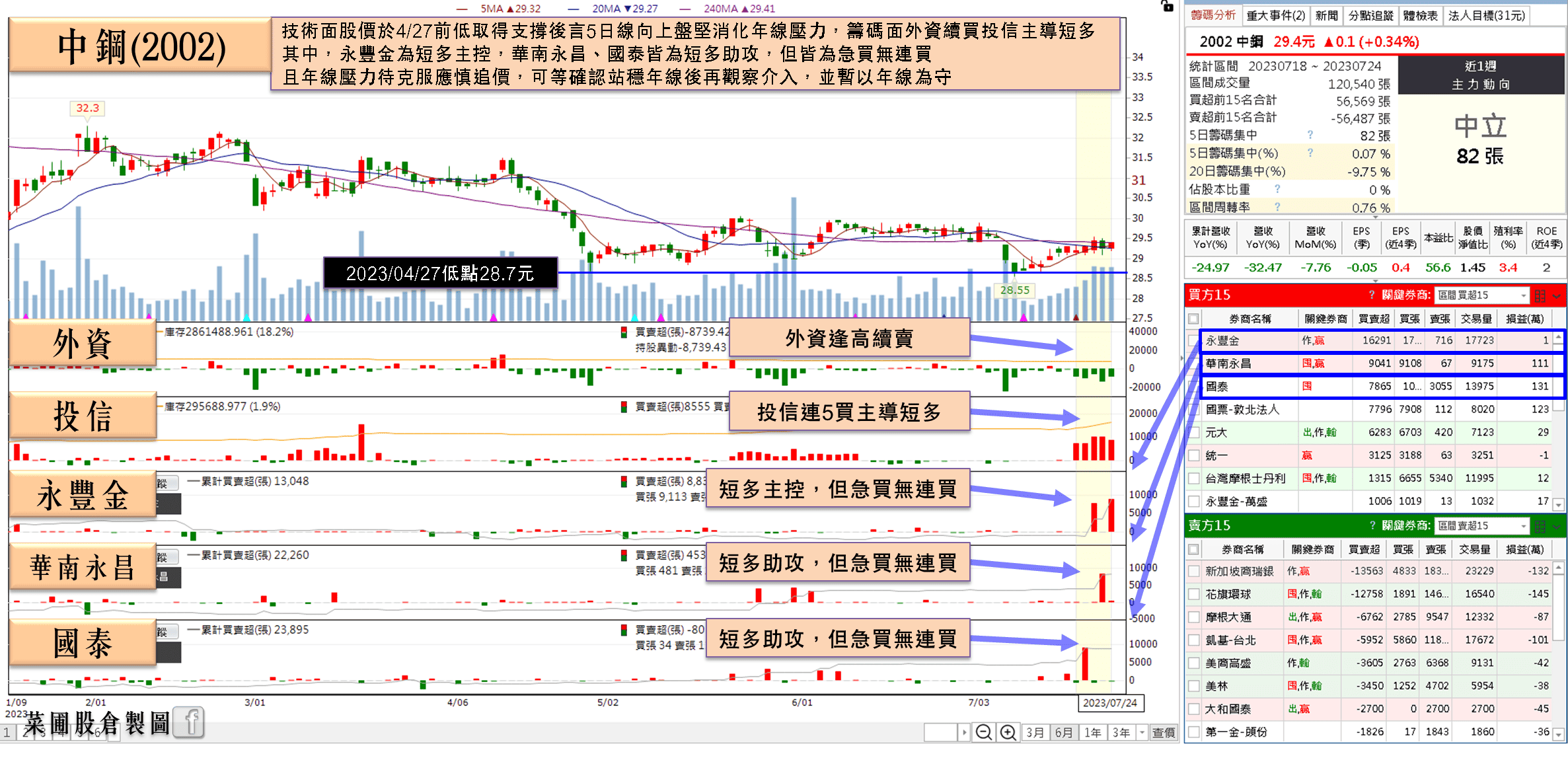Open the 區間賣超15 dropdown
The image size is (1568, 758).
1482,526
